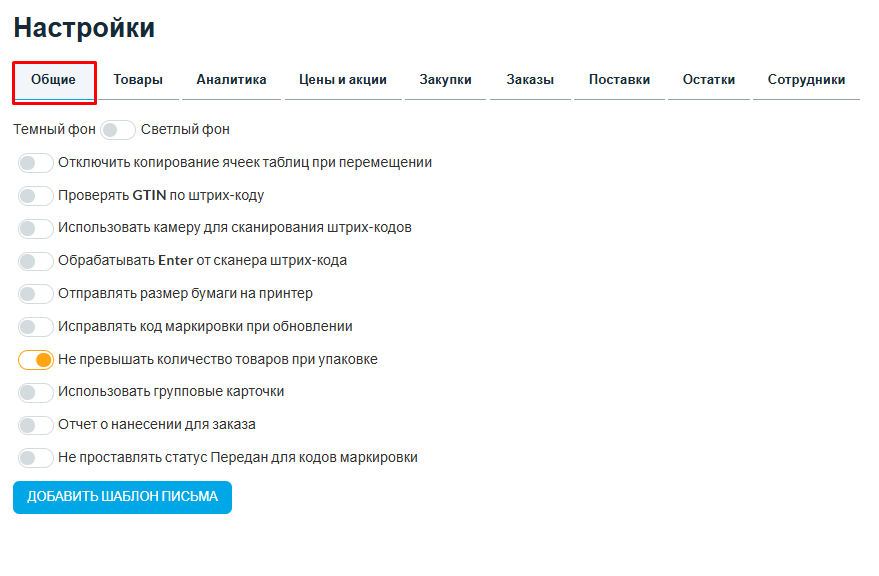Open the Остатки tab
This screenshot has height=576, width=879.
point(709,80)
